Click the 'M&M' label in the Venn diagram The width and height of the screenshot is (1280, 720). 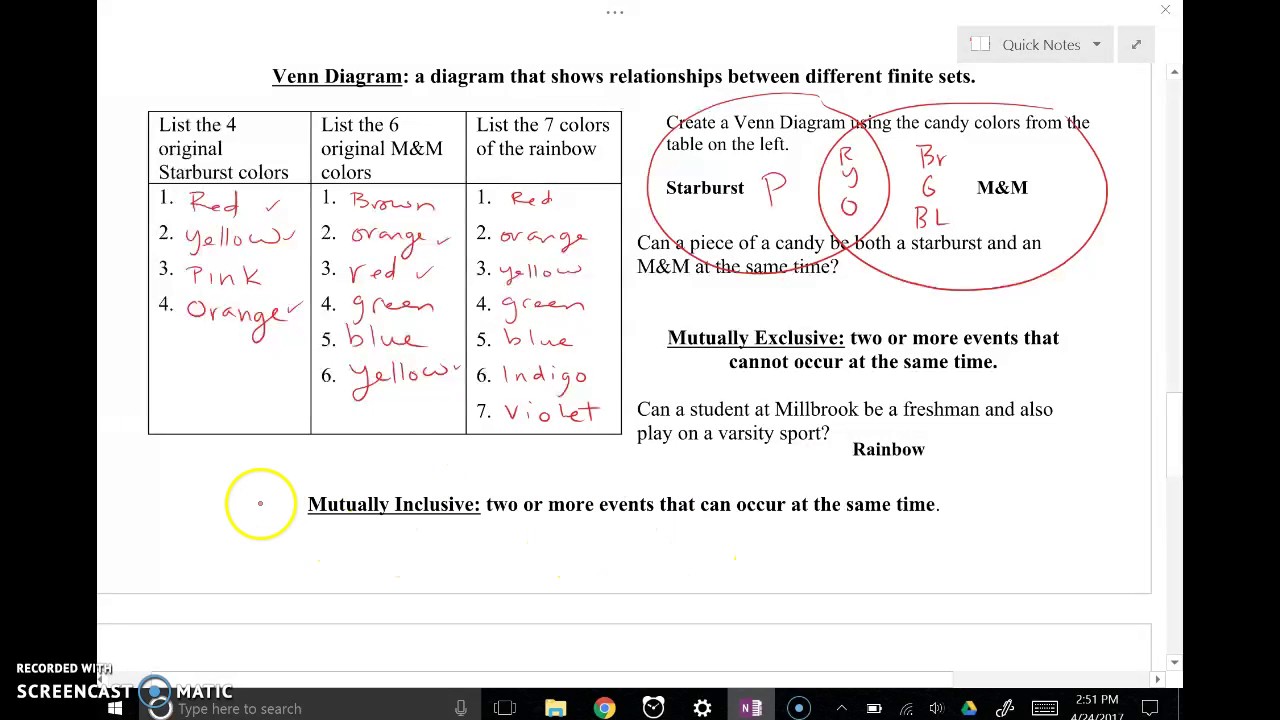pyautogui.click(x=1002, y=187)
